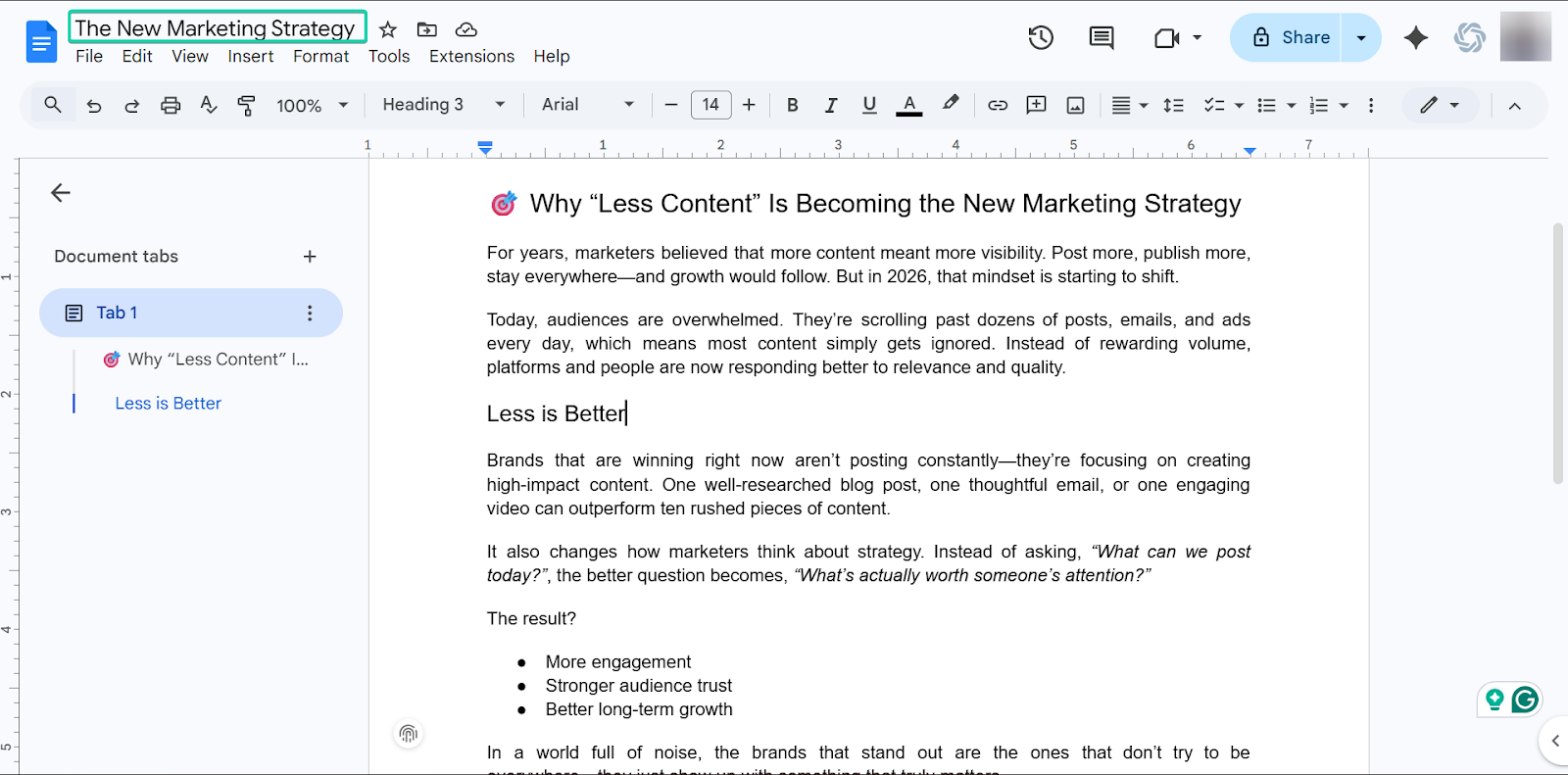Toggle underline formatting
This screenshot has width=1568, height=775.
(x=869, y=105)
